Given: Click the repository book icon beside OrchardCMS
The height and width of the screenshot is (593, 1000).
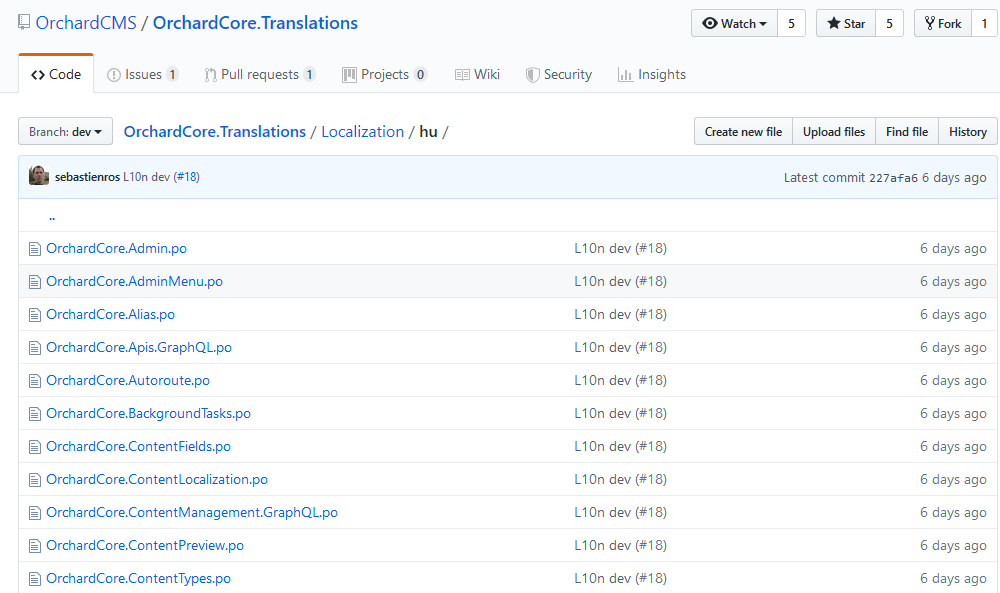Looking at the screenshot, I should pos(24,22).
